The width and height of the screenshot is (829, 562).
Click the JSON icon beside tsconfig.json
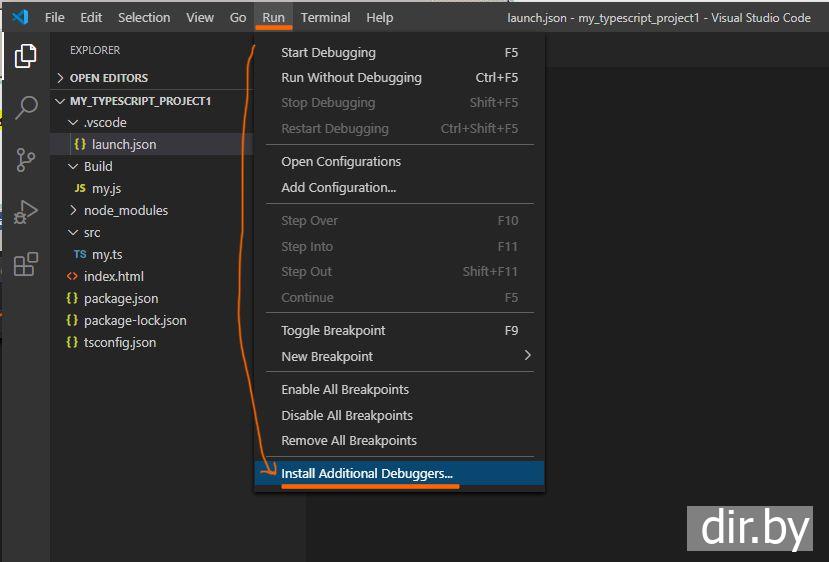click(72, 342)
